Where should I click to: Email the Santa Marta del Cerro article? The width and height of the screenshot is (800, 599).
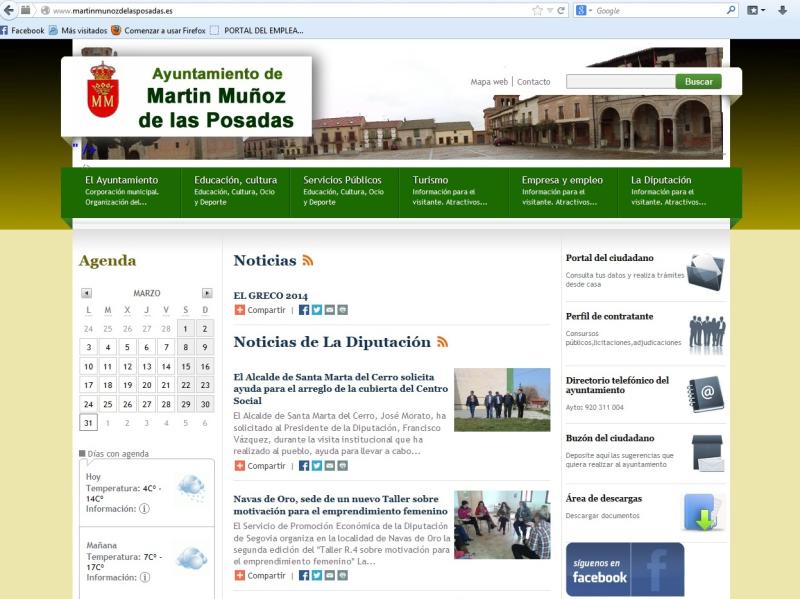(330, 466)
